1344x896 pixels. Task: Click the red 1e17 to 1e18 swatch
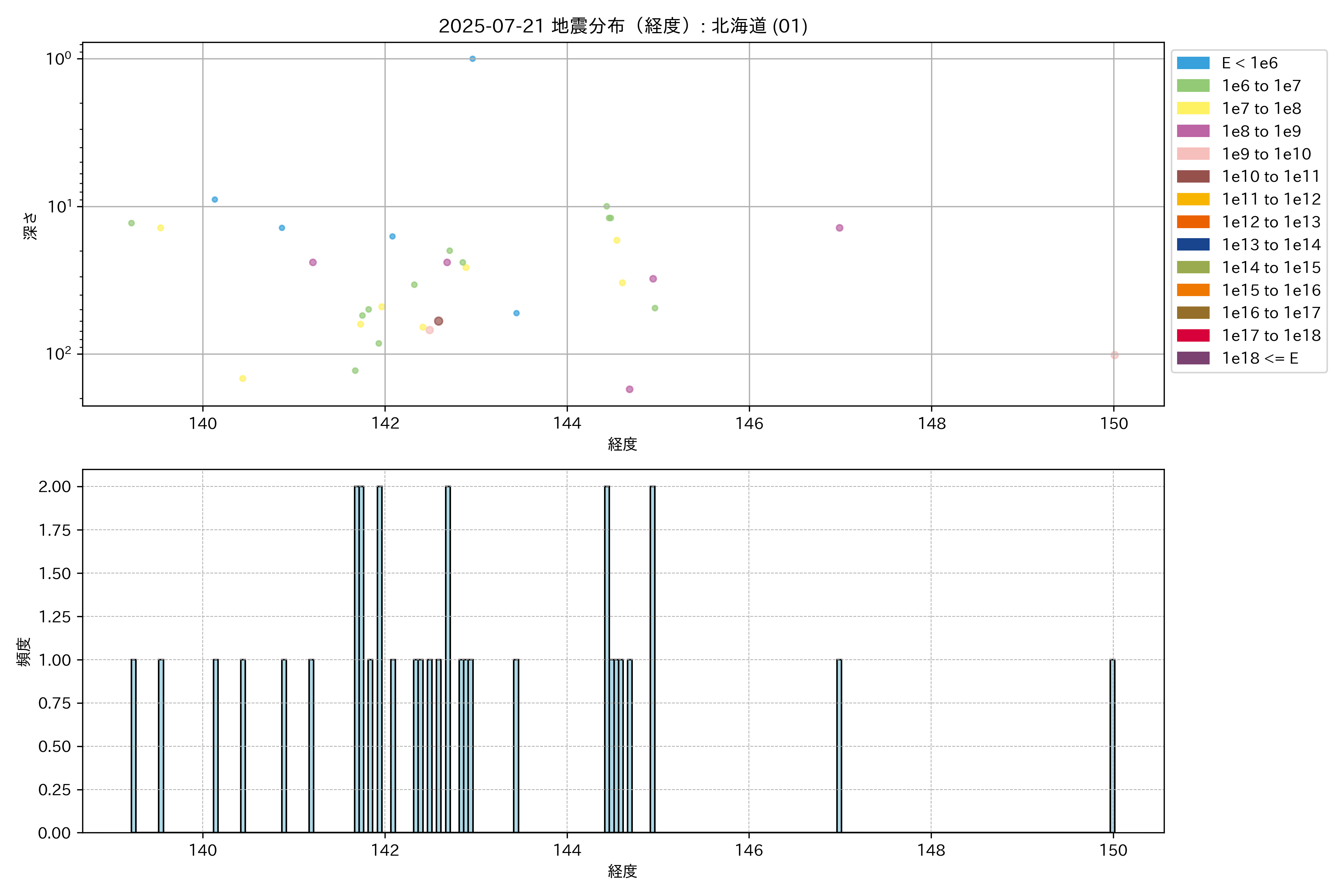click(x=1192, y=335)
